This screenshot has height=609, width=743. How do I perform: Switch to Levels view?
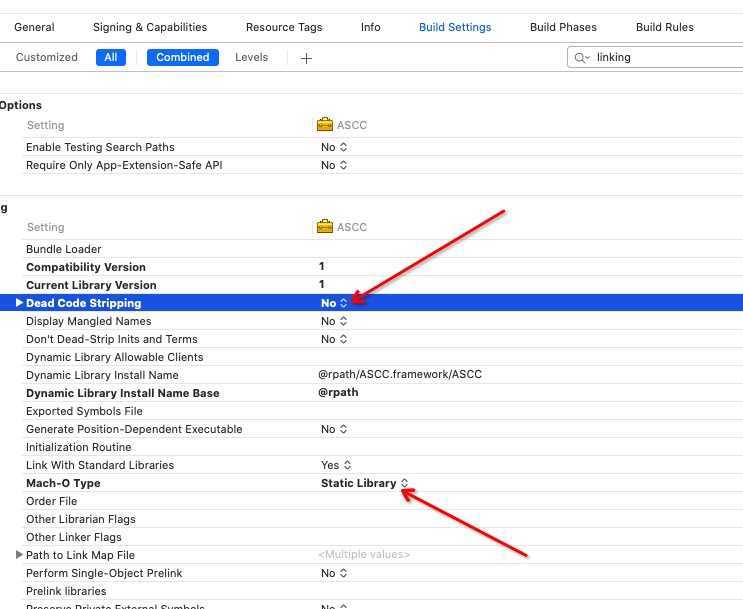click(x=251, y=57)
